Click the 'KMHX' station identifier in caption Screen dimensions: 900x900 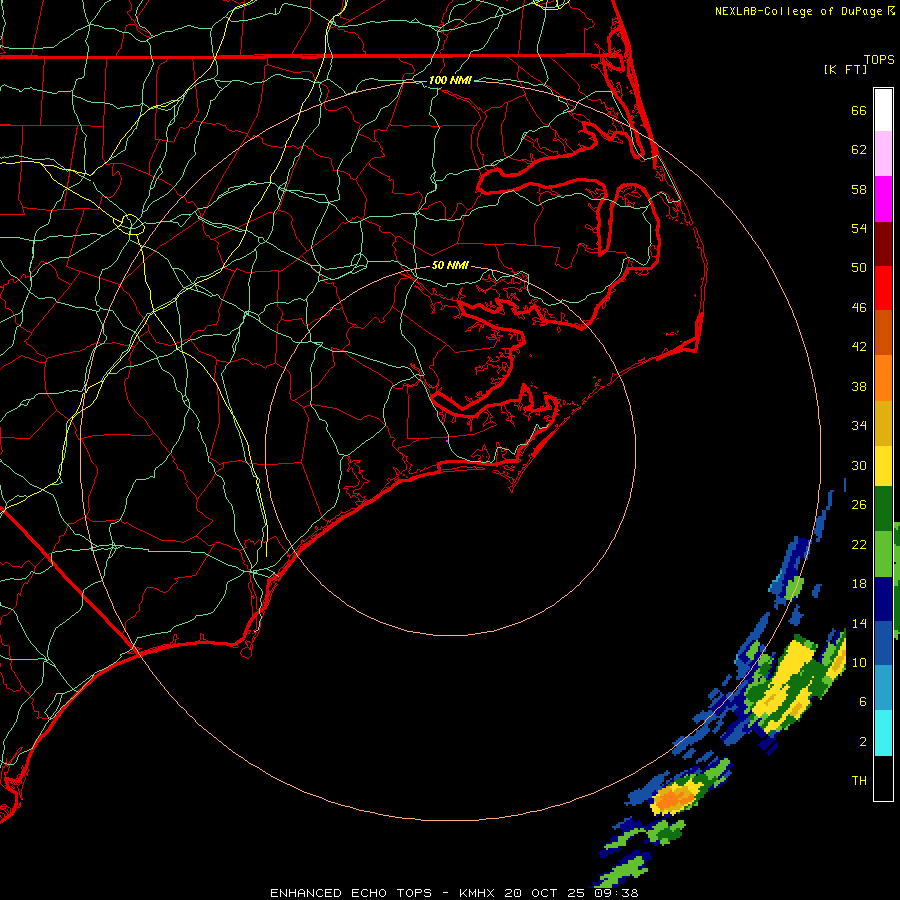[x=479, y=893]
